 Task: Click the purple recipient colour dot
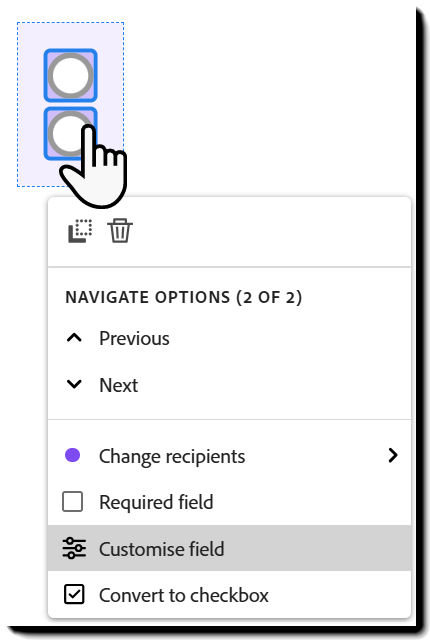coord(73,455)
